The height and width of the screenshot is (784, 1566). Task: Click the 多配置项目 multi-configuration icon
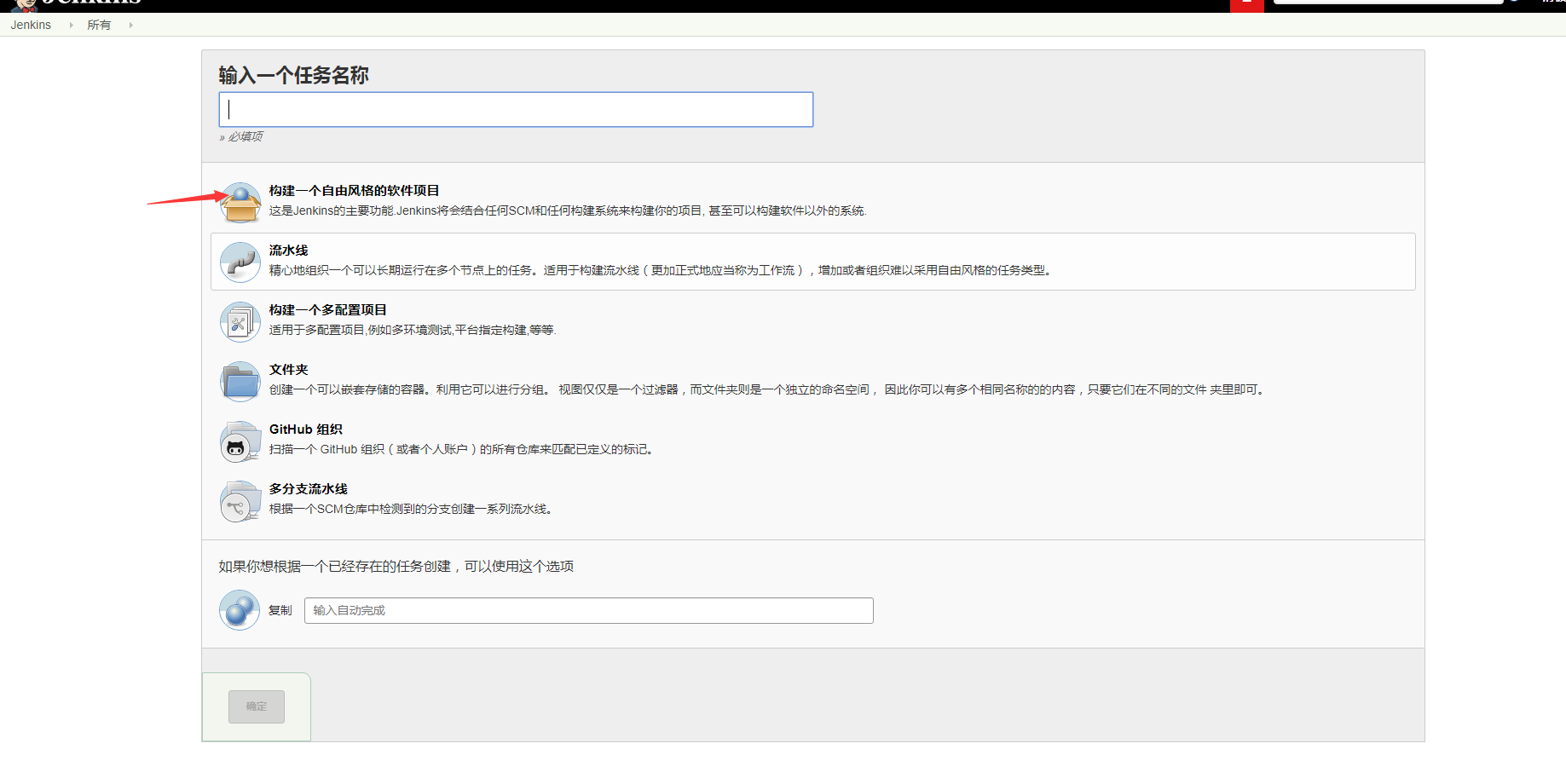(240, 321)
